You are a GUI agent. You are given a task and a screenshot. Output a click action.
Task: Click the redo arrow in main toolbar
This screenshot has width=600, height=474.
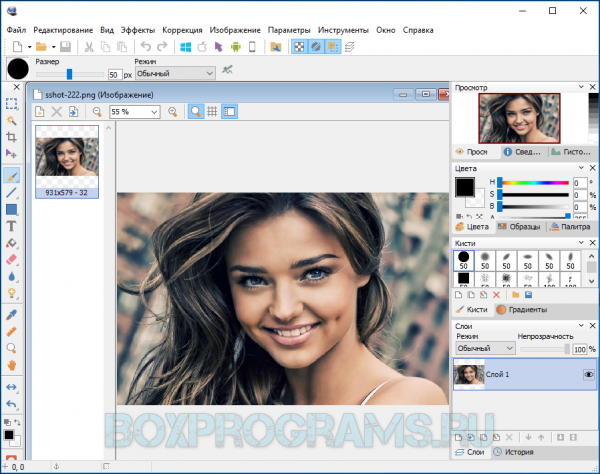(x=162, y=47)
